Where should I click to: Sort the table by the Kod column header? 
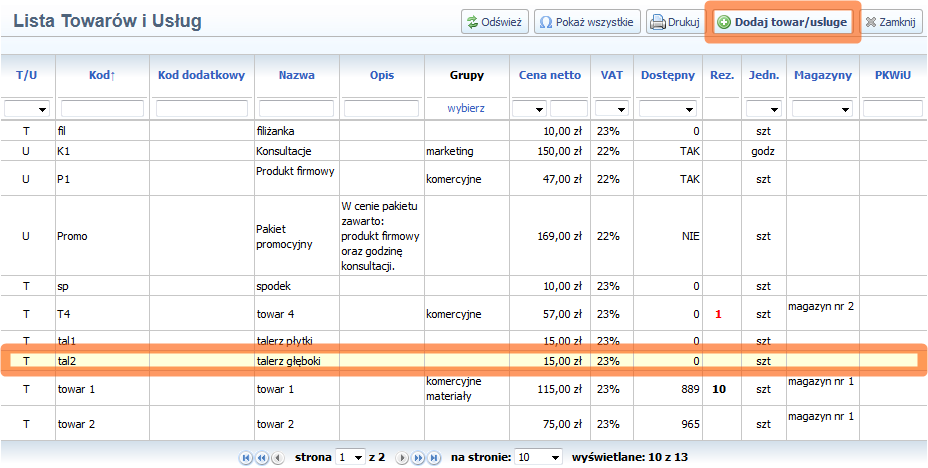[101, 75]
